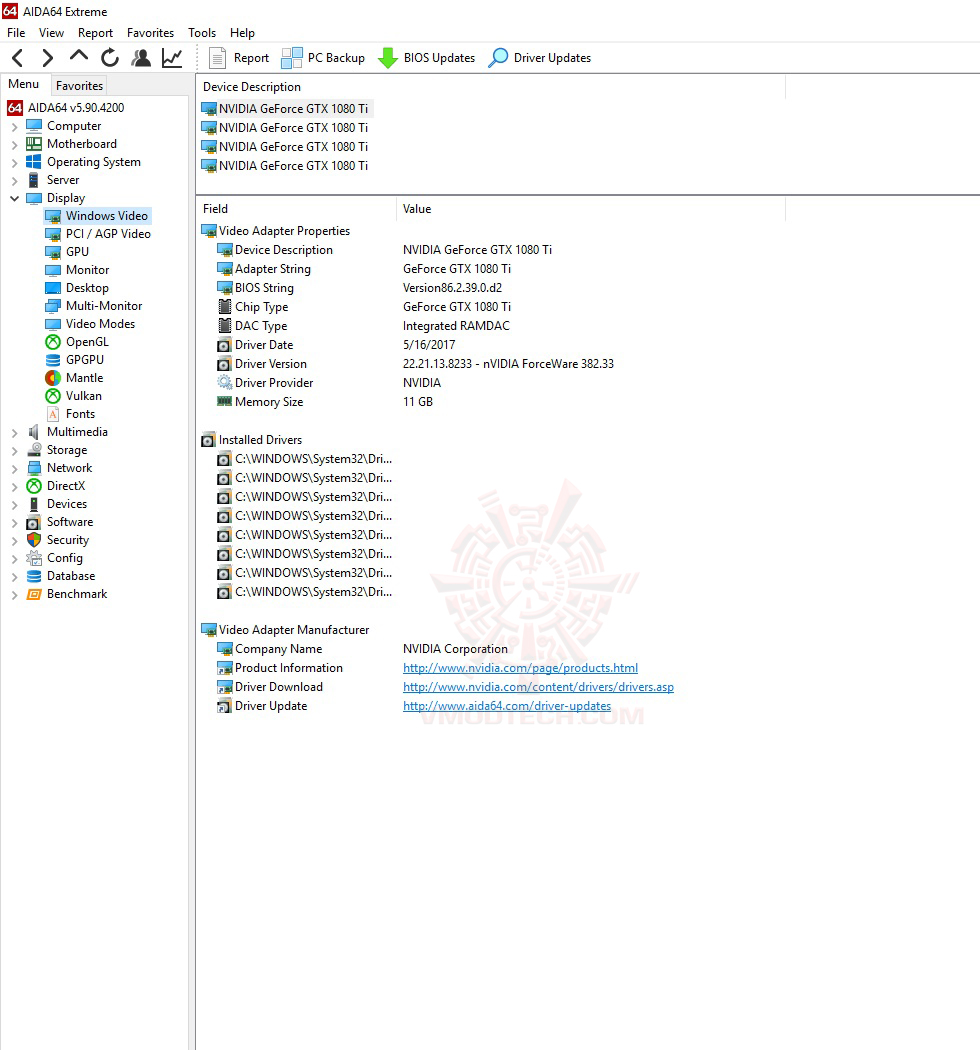
Task: Expand the Benchmark tree node
Action: point(14,595)
